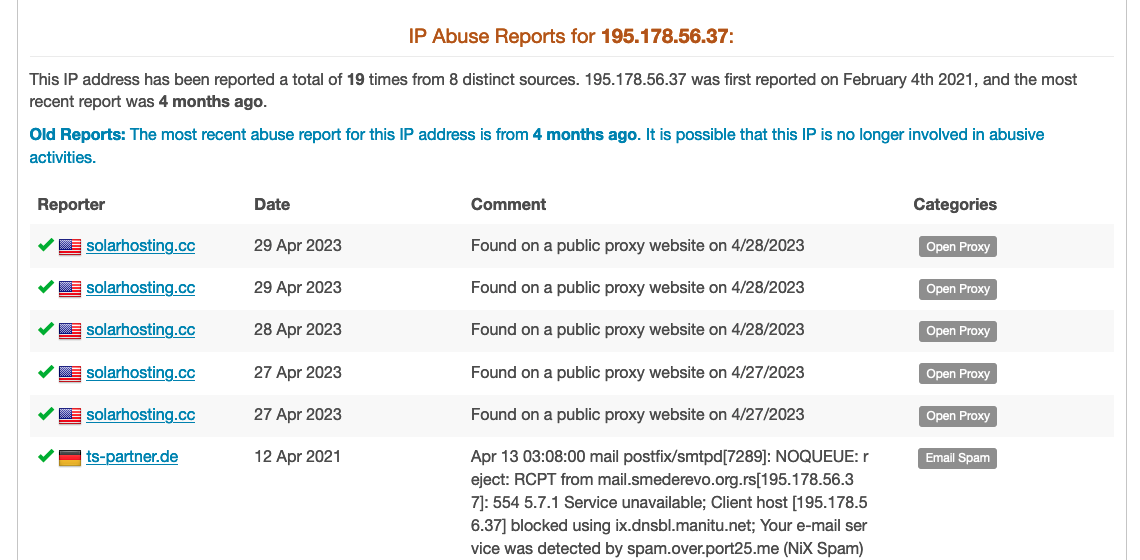Click the IP address 195.178.56.37 in the heading
Screen dimensions: 1140x560
(664, 36)
